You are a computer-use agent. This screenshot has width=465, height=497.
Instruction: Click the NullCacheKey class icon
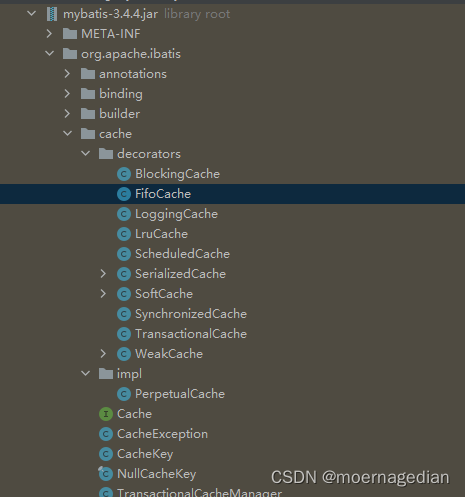click(x=106, y=474)
